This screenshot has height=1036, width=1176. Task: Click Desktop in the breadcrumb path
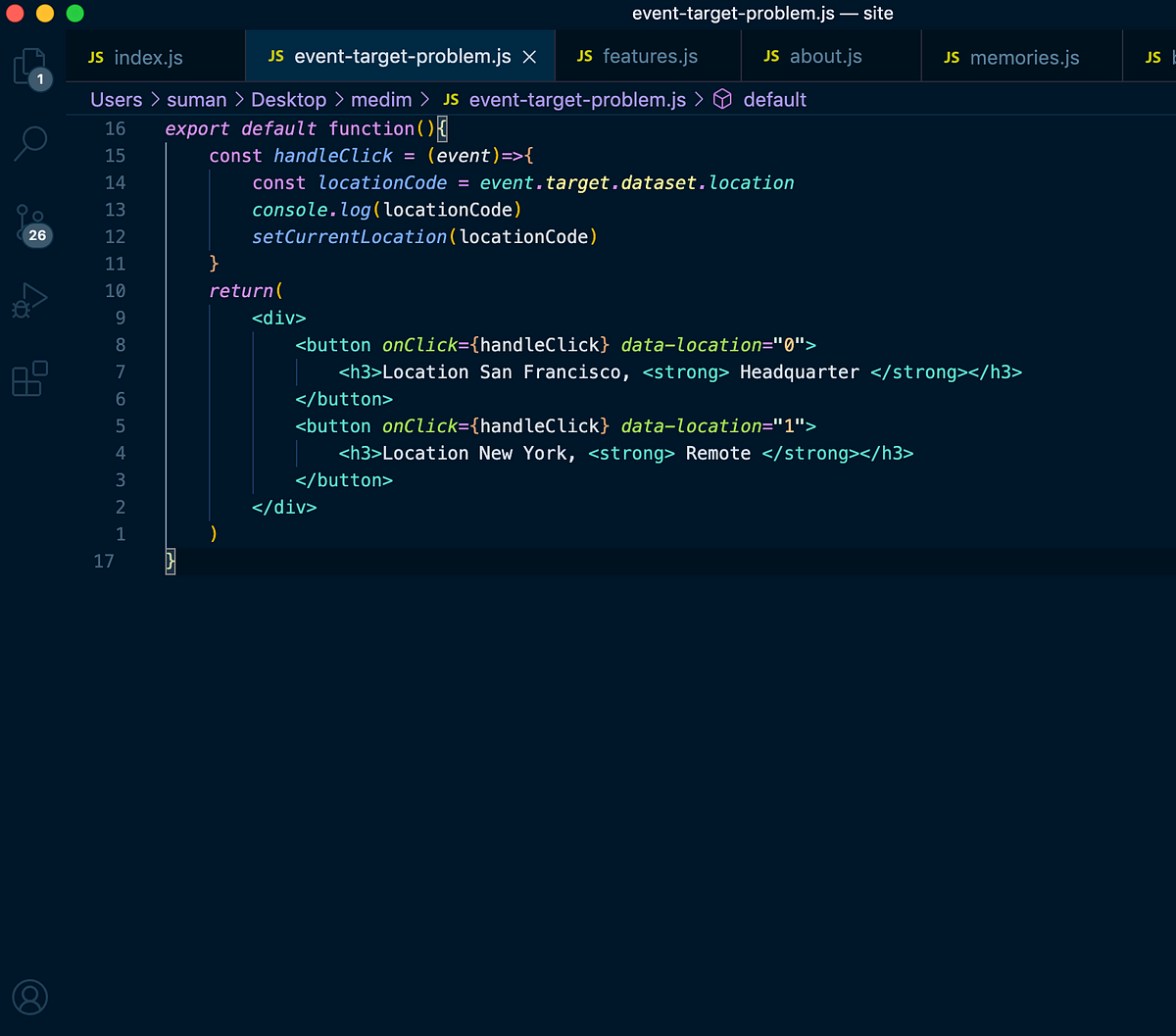(x=289, y=99)
